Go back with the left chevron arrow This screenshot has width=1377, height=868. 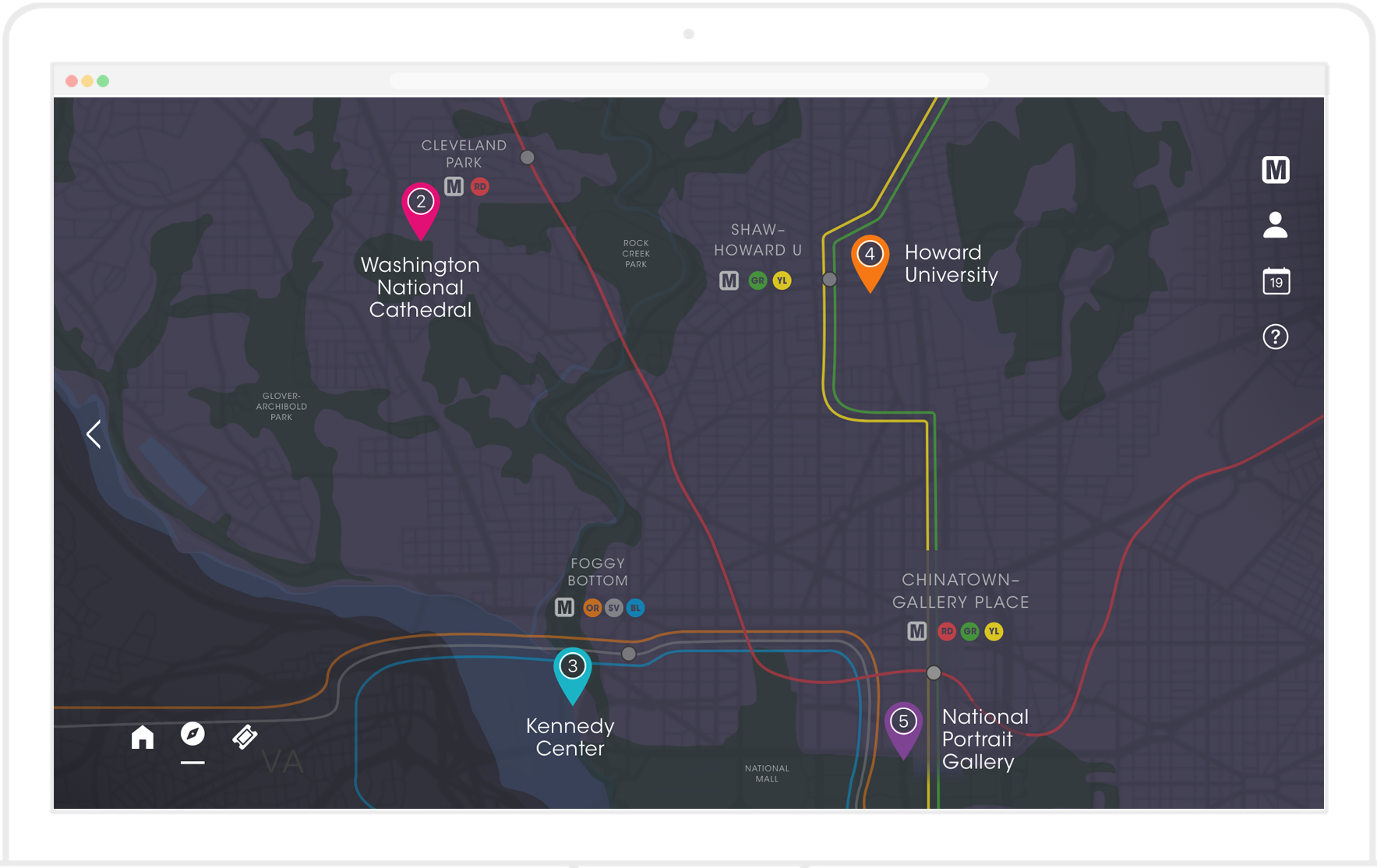click(94, 434)
